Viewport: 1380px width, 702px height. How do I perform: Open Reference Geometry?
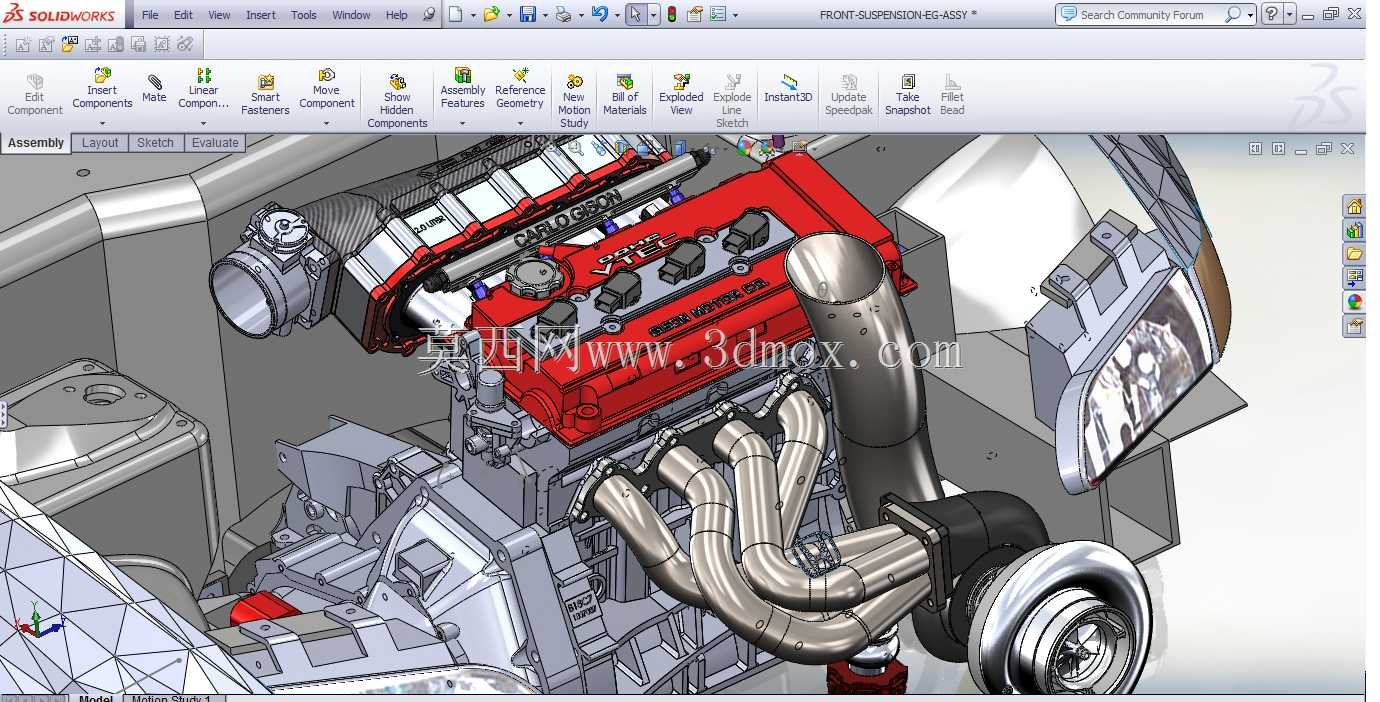(x=520, y=90)
